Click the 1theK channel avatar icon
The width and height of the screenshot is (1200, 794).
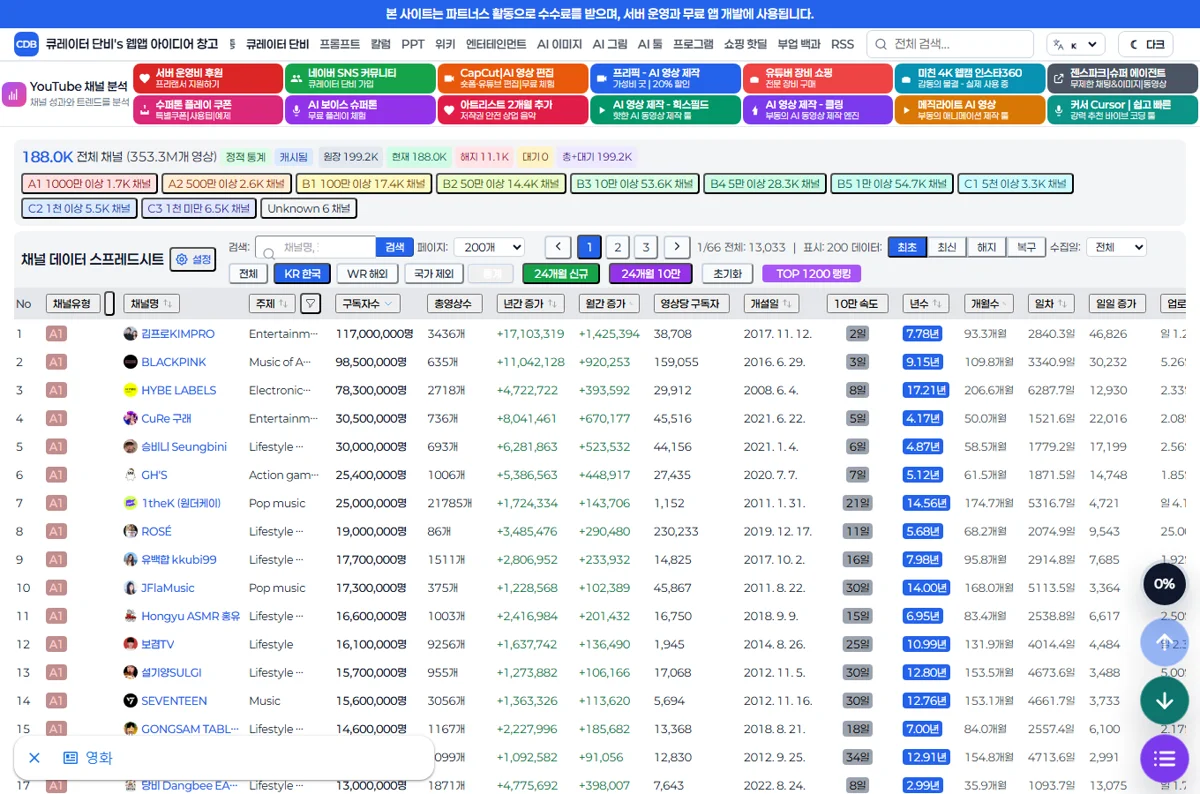coord(130,503)
